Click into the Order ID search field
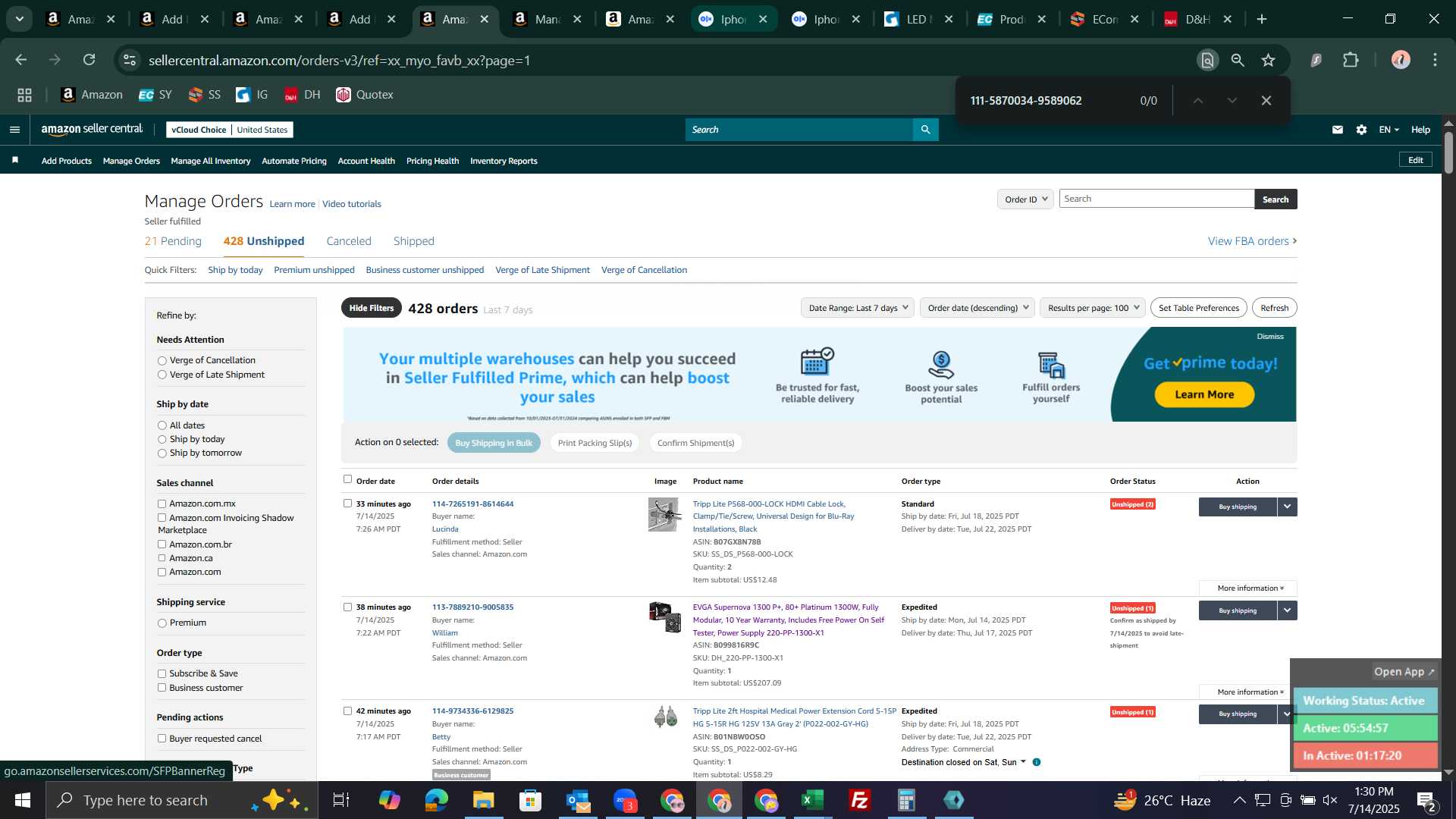 pos(1156,199)
